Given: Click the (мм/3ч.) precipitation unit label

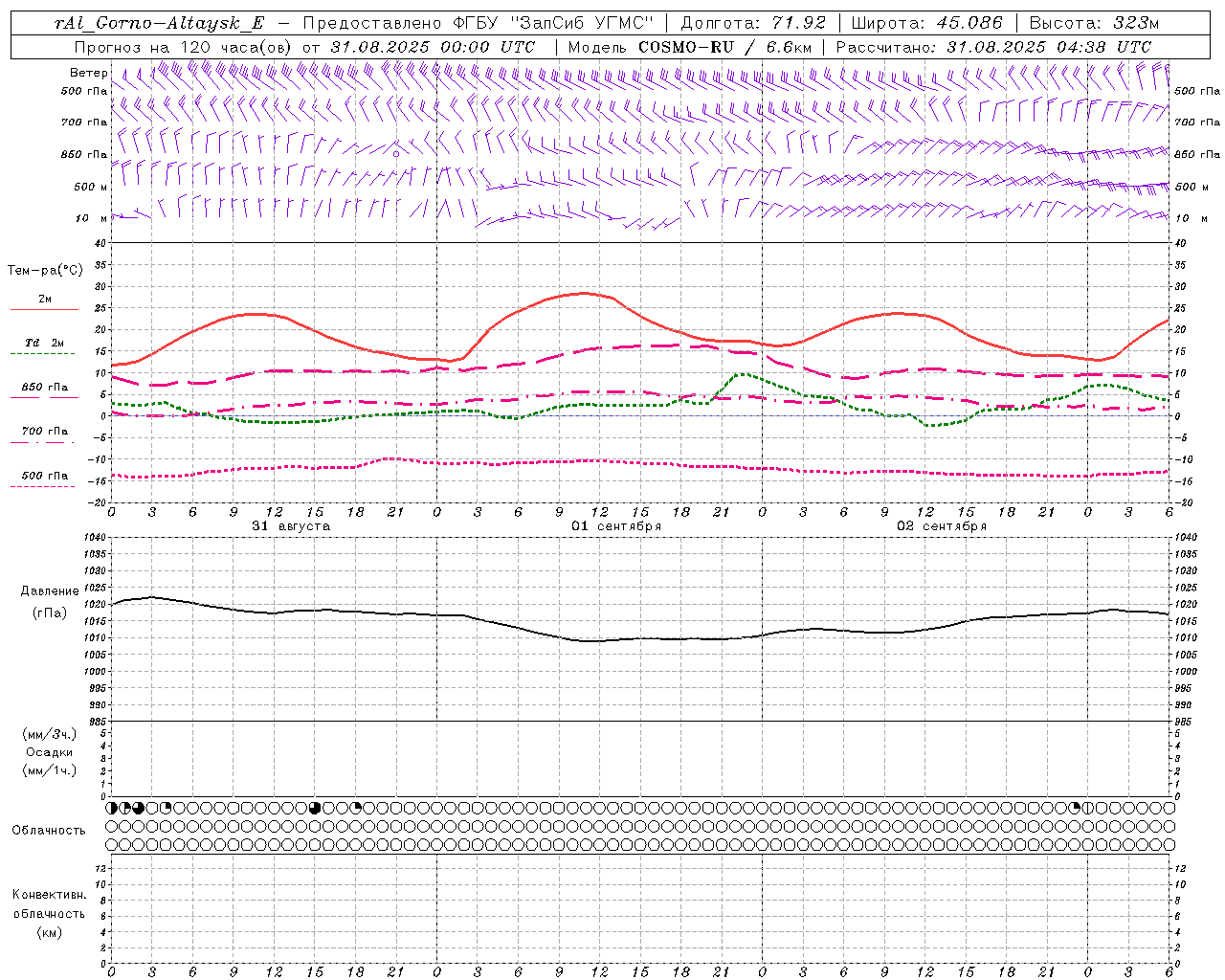Looking at the screenshot, I should pyautogui.click(x=49, y=734).
